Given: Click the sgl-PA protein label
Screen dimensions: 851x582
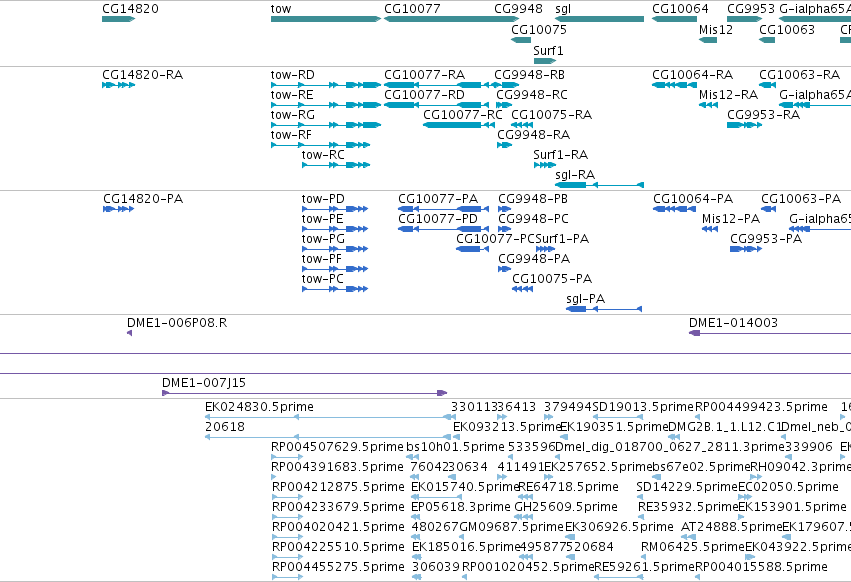Looking at the screenshot, I should [586, 299].
